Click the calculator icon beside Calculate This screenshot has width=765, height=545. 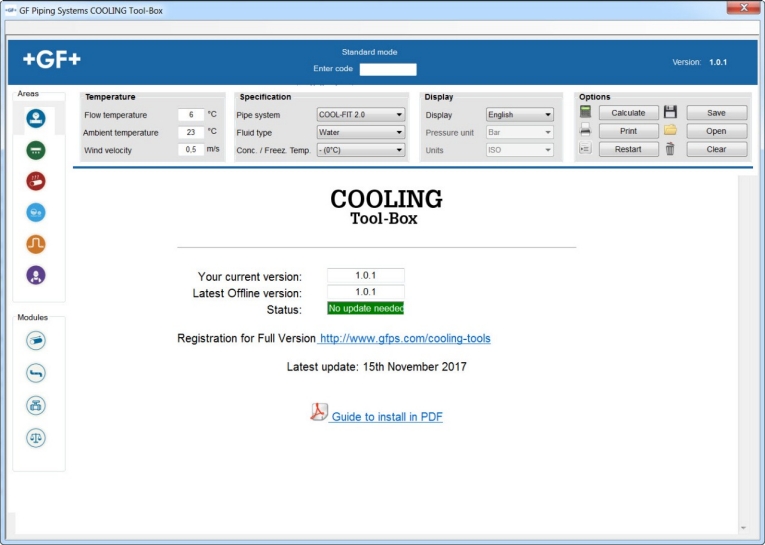[x=585, y=112]
